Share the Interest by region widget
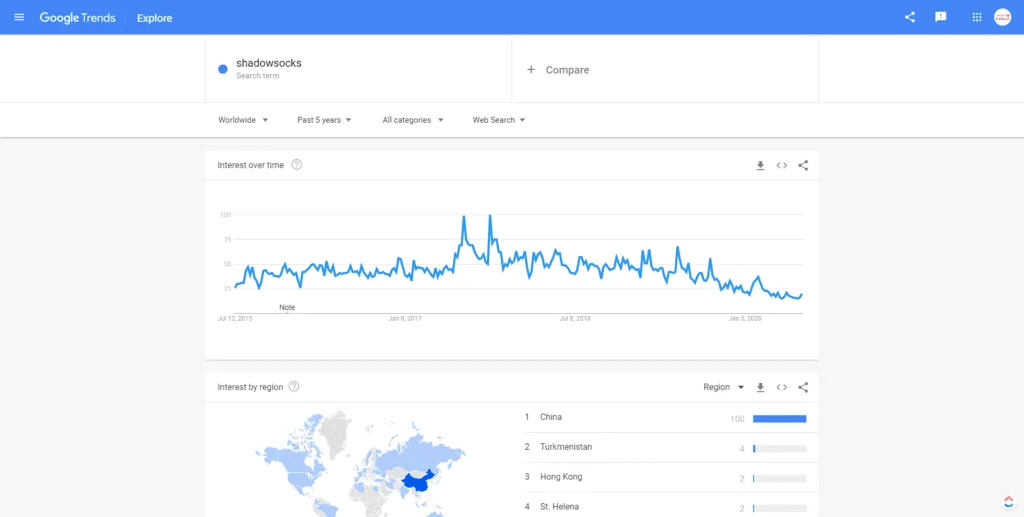This screenshot has width=1024, height=517. click(803, 388)
